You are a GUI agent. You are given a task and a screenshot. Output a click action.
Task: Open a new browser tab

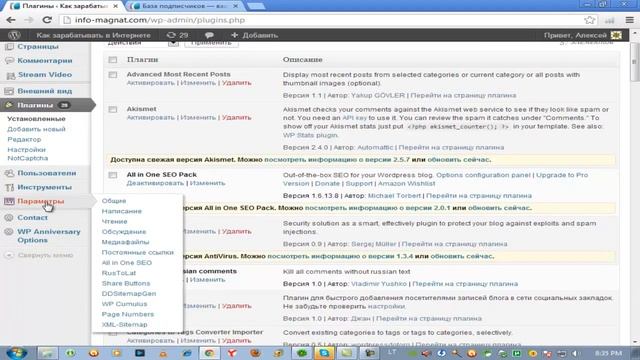tap(256, 6)
